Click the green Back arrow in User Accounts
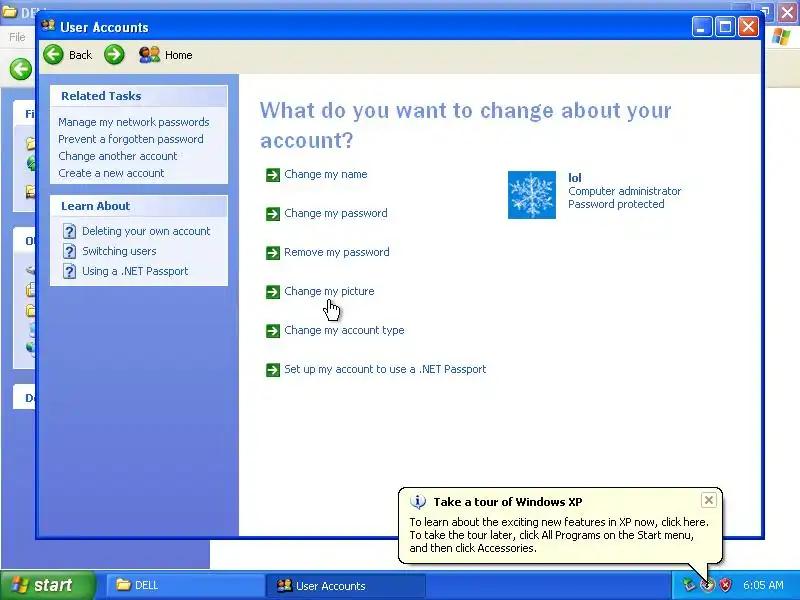Image resolution: width=800 pixels, height=600 pixels. 54,55
